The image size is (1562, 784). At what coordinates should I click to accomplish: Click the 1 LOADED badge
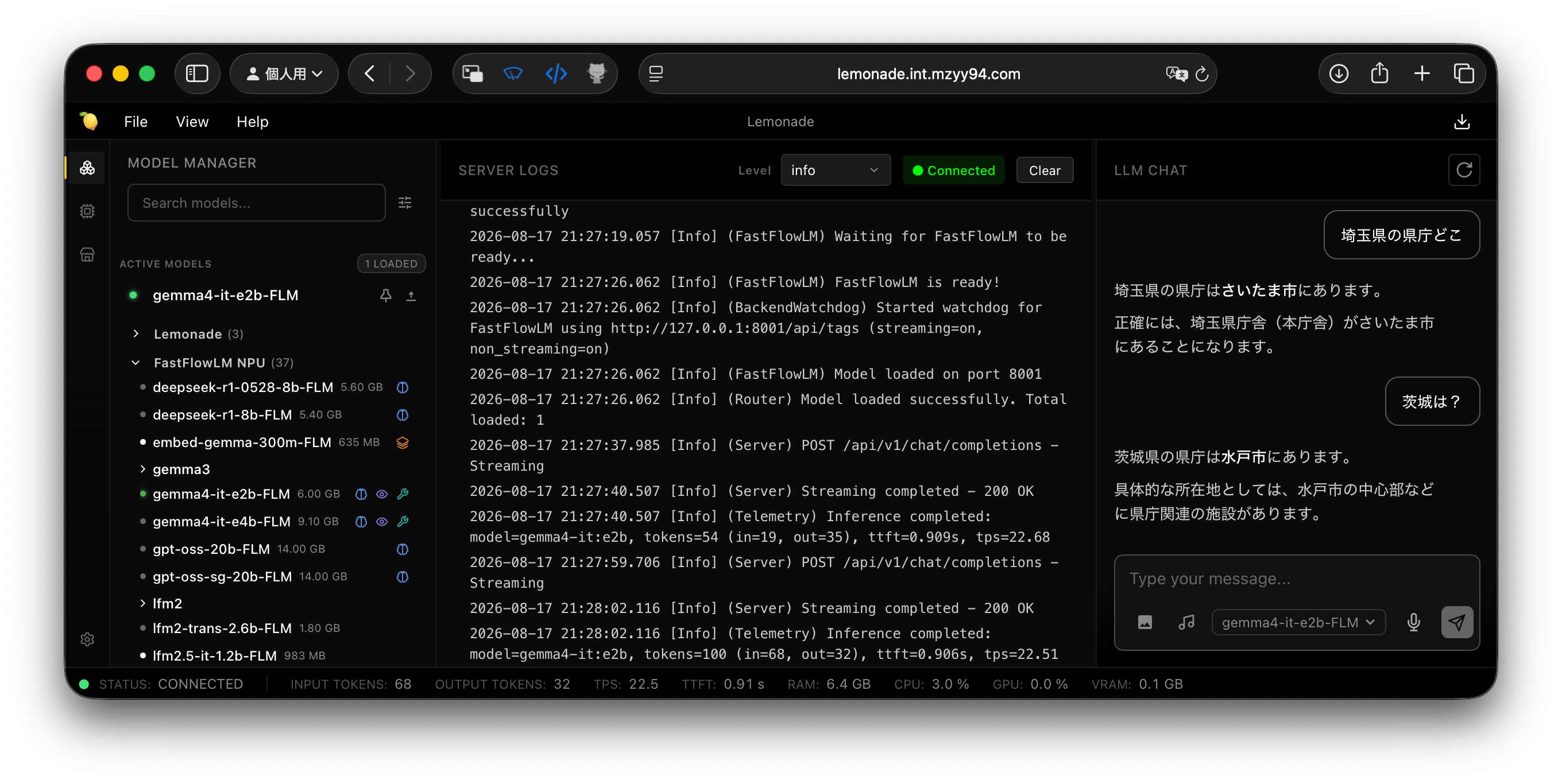pos(391,263)
